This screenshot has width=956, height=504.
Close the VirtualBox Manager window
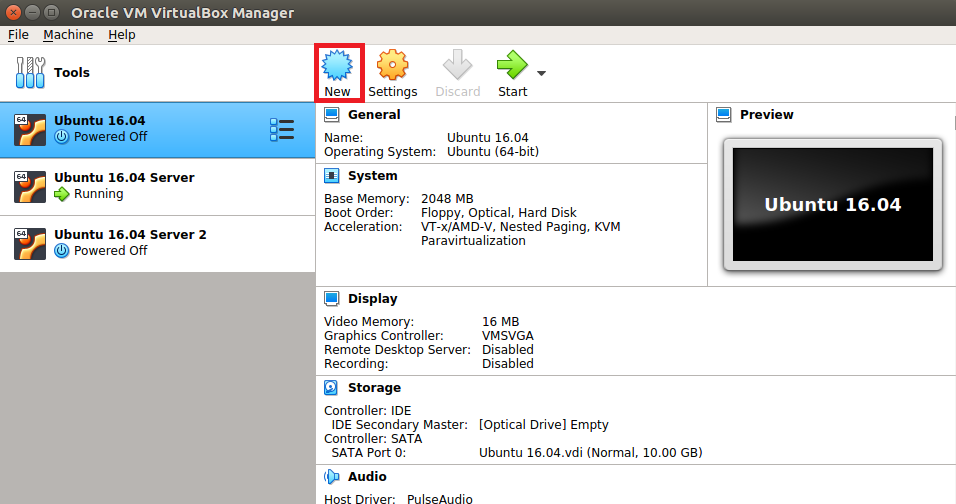pyautogui.click(x=13, y=12)
